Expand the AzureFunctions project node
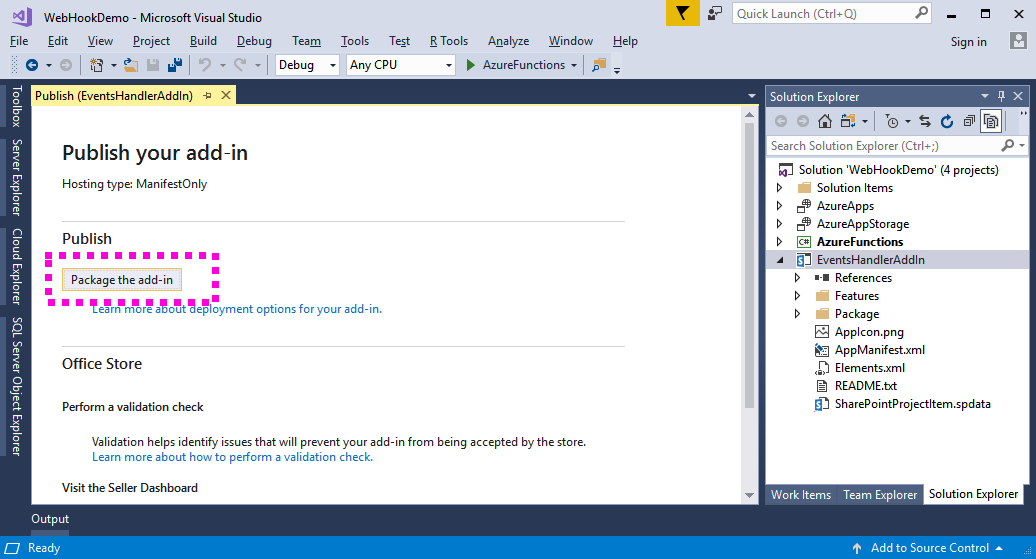 [780, 242]
